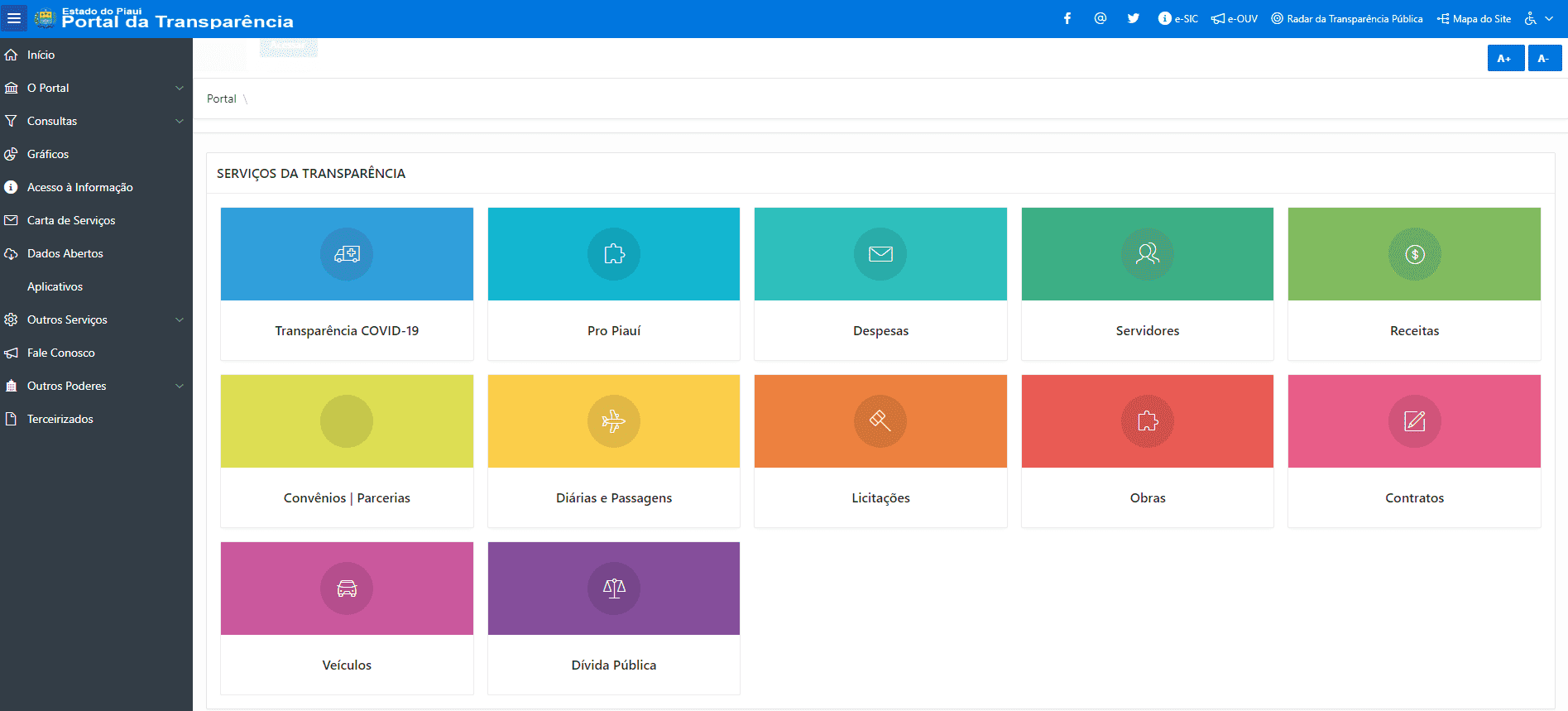Screen dimensions: 1568x711
Task: Click the ambulance icon on the COVID-19 card
Action: click(x=347, y=254)
